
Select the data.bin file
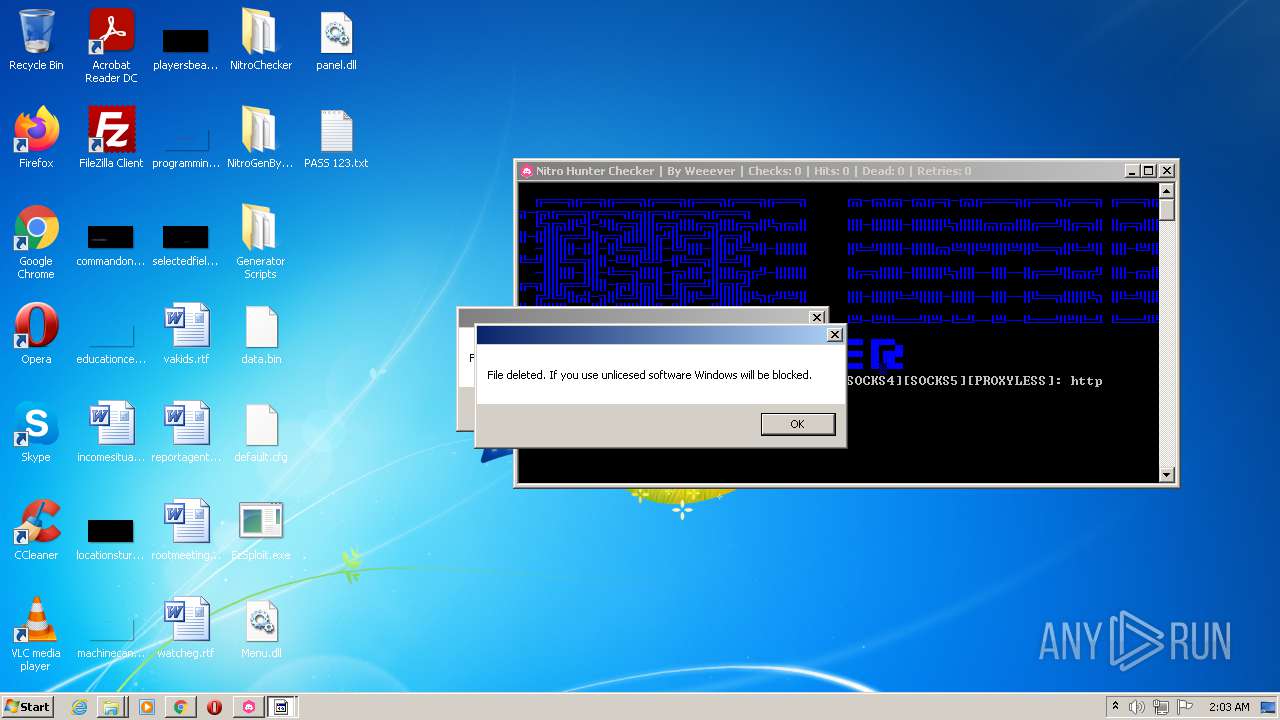pos(260,334)
